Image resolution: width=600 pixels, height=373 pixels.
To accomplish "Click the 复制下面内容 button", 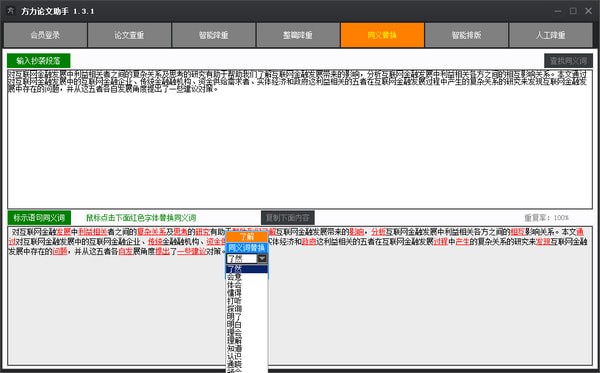I will (288, 218).
